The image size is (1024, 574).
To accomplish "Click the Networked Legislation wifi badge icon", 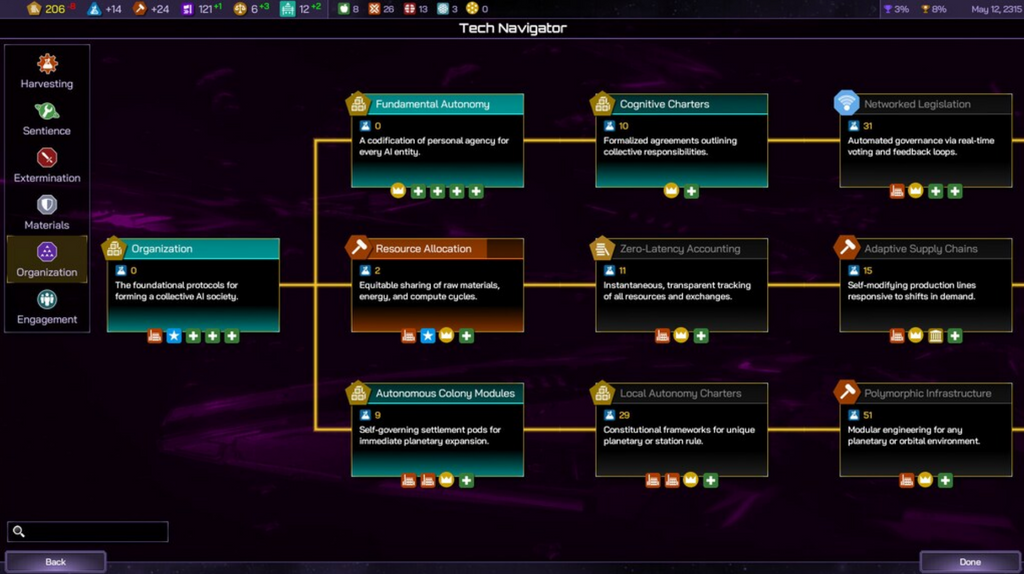I will click(x=846, y=103).
